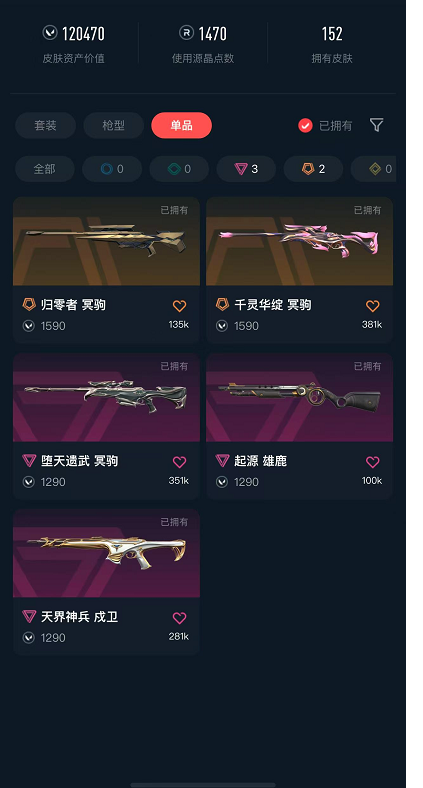Open the filter funnel icon
423x788 pixels.
(x=376, y=125)
